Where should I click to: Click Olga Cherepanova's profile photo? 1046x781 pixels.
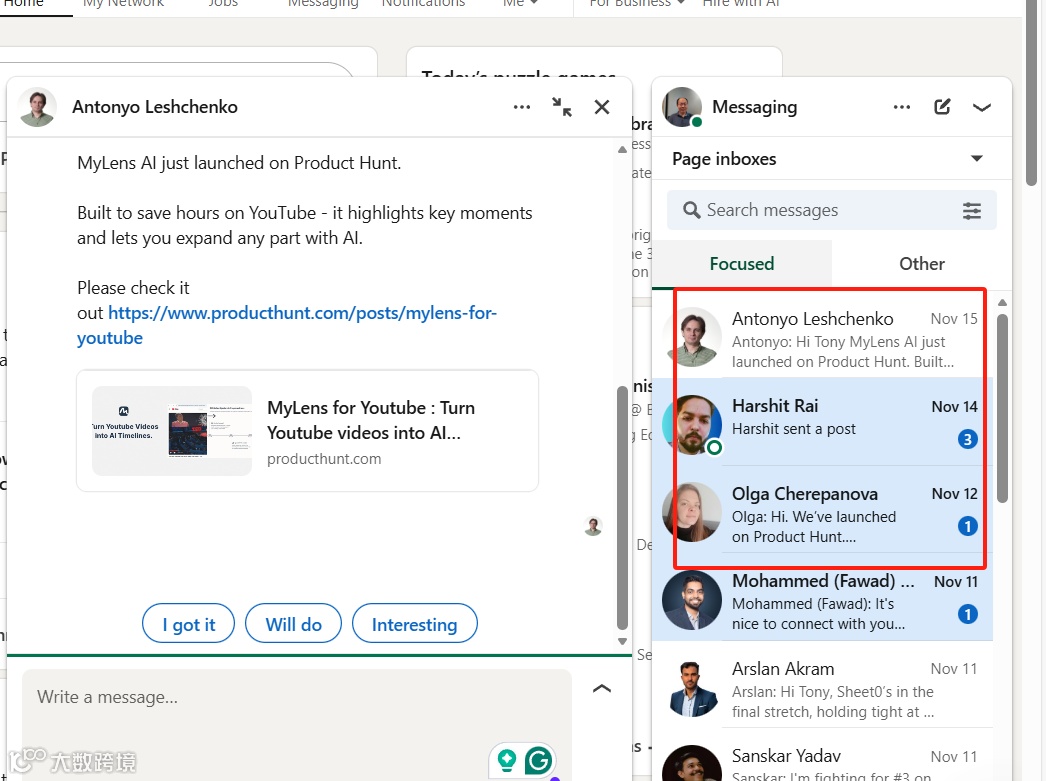(692, 512)
